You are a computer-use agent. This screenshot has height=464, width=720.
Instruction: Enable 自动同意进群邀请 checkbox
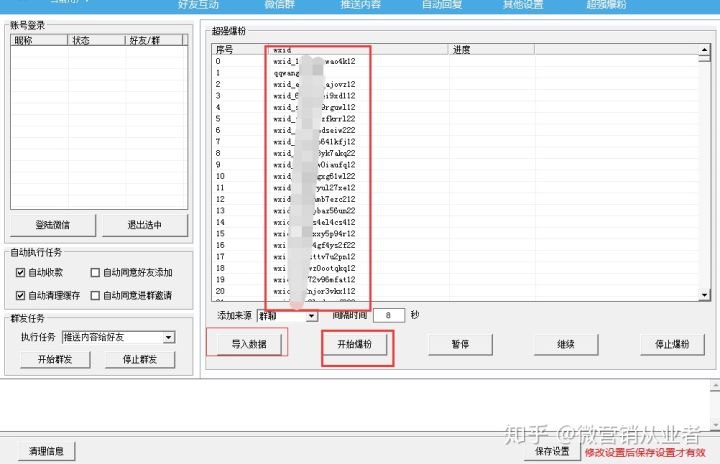coord(95,295)
